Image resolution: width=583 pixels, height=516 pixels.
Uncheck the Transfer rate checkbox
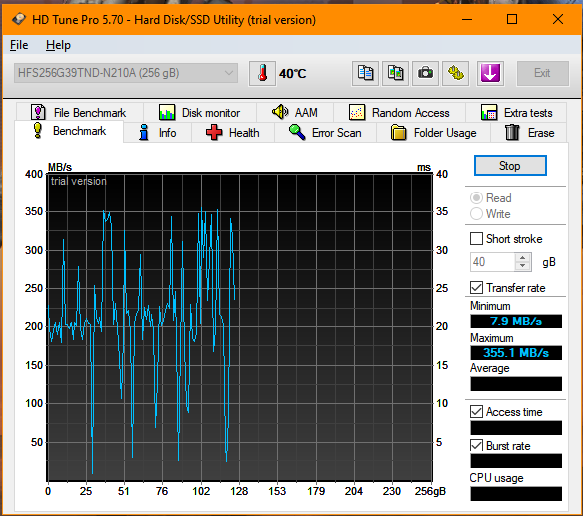pyautogui.click(x=476, y=287)
